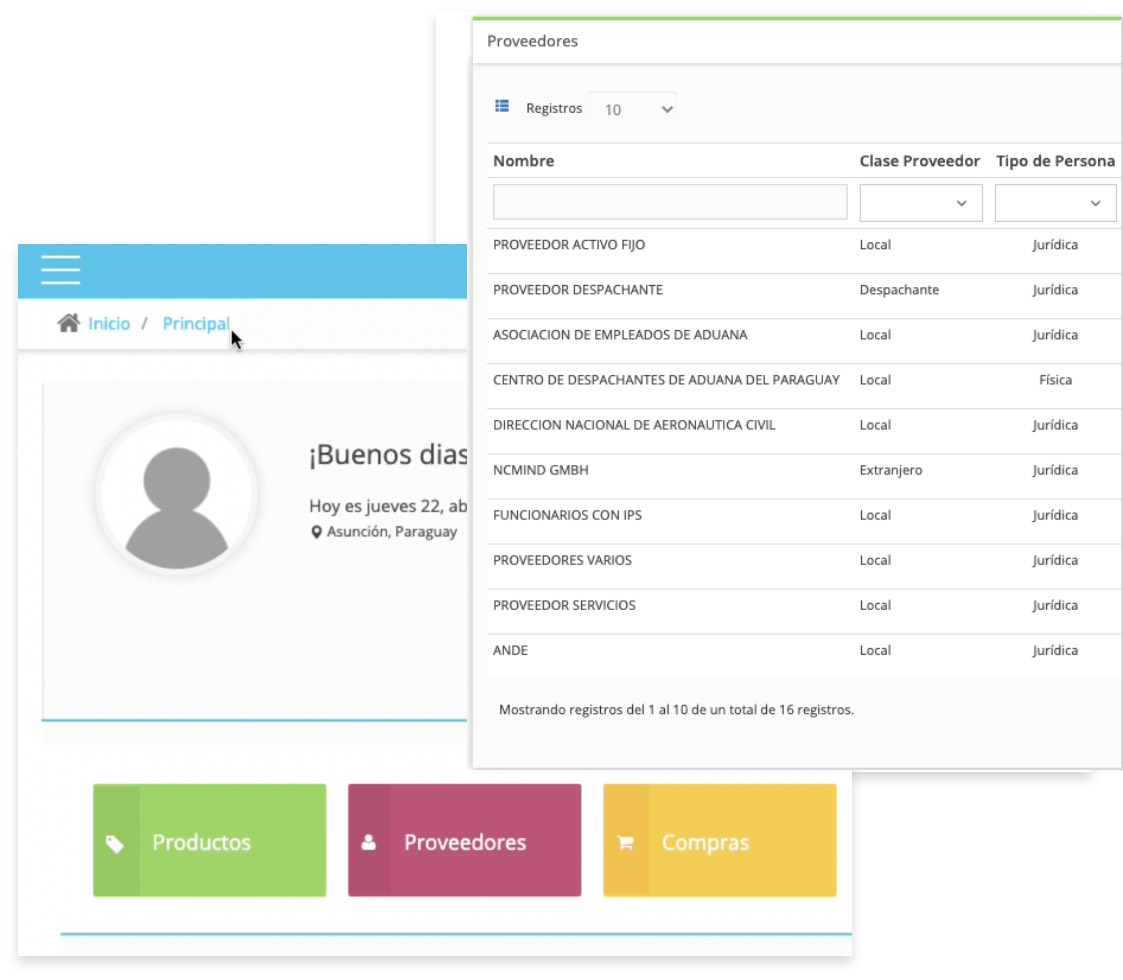Select the PROVEEDORES VARIOS row
This screenshot has height=980, width=1123.
(804, 567)
